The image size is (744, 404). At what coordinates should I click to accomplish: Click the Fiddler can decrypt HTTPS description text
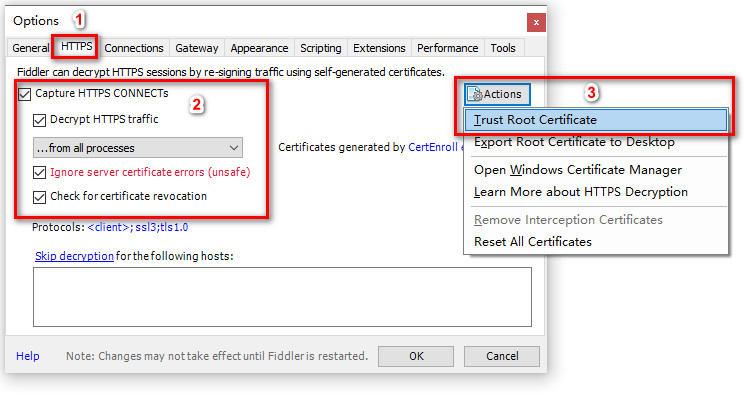(231, 72)
